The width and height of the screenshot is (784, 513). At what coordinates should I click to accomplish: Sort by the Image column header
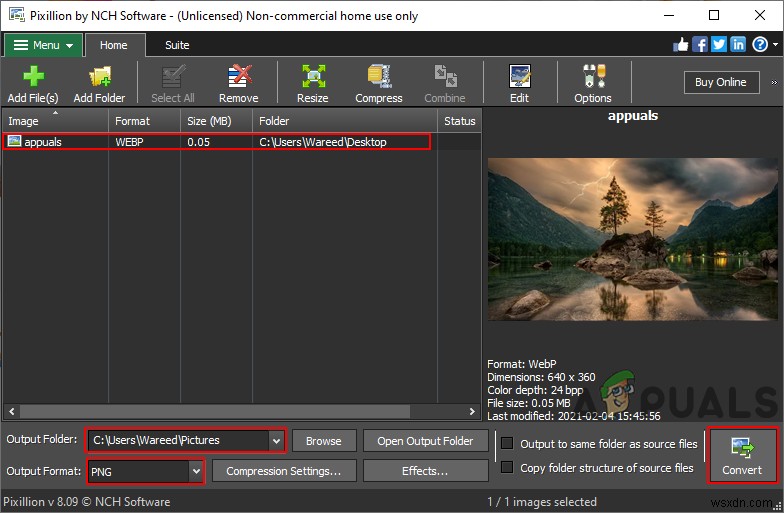click(x=55, y=121)
